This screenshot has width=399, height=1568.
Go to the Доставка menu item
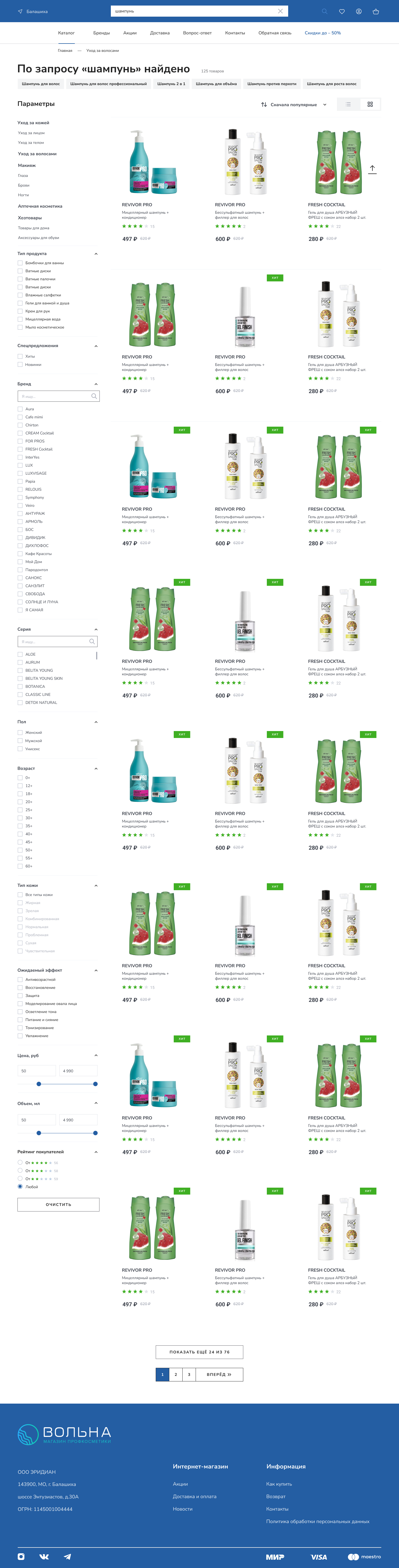click(x=160, y=33)
